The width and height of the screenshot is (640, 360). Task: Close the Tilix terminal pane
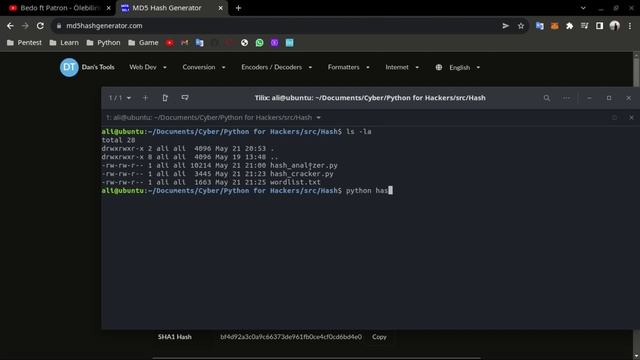click(631, 118)
